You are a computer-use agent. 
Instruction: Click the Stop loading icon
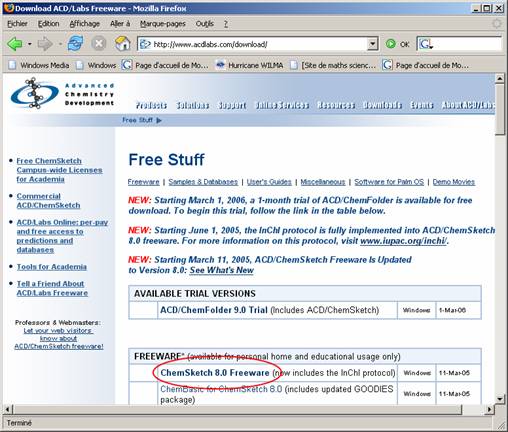coord(99,44)
